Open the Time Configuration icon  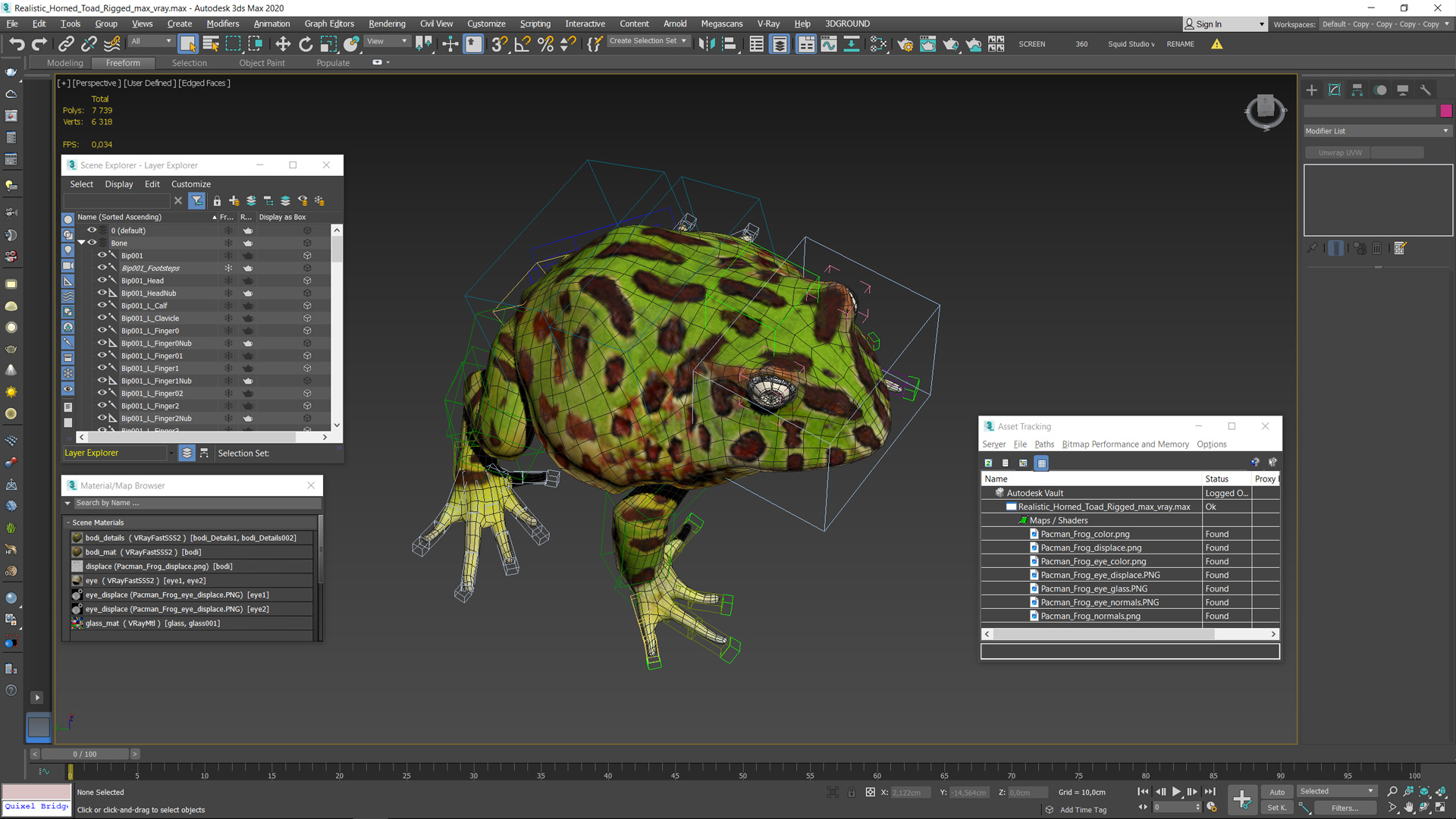(x=1212, y=808)
